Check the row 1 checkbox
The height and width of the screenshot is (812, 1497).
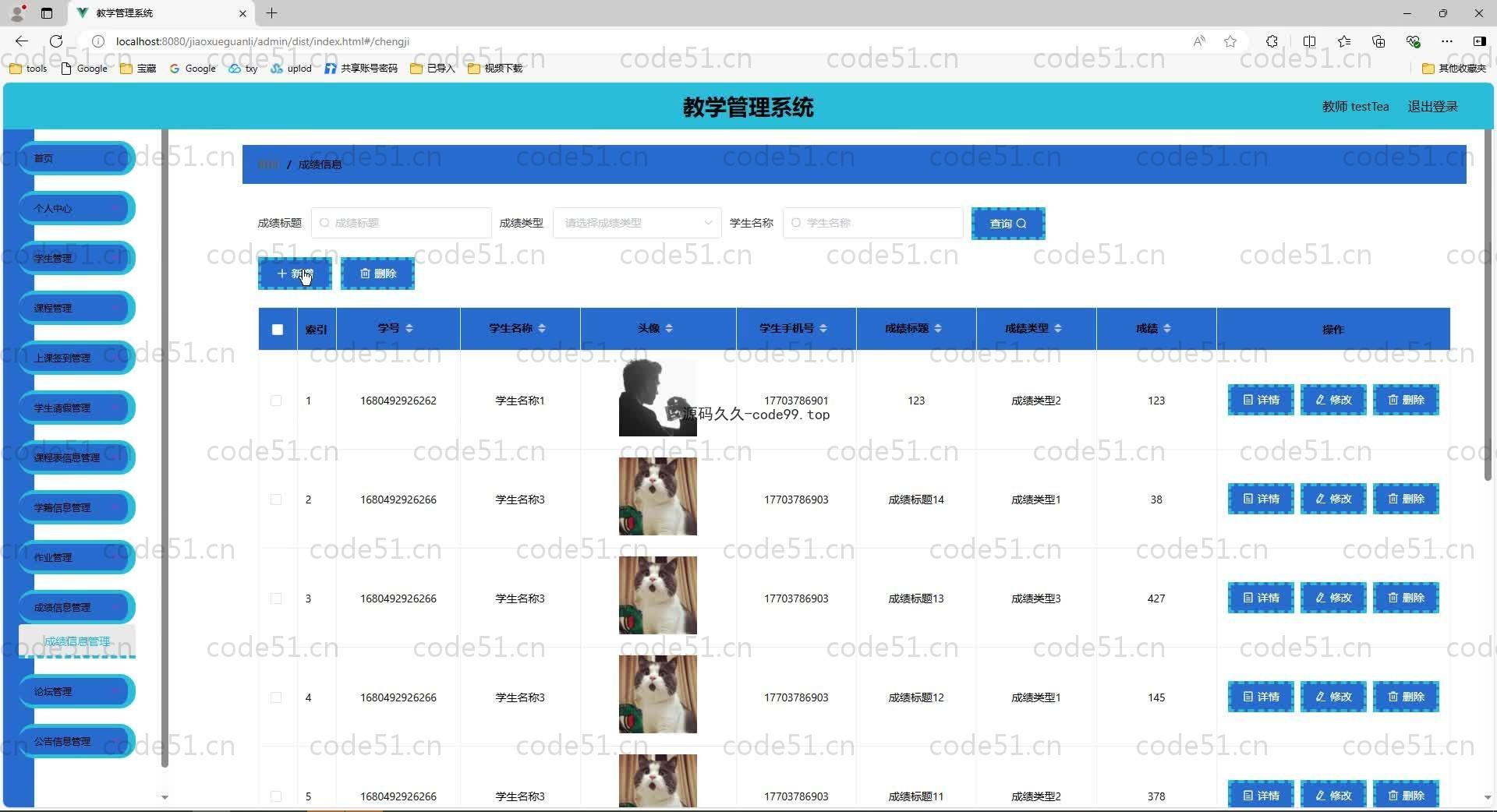click(276, 401)
